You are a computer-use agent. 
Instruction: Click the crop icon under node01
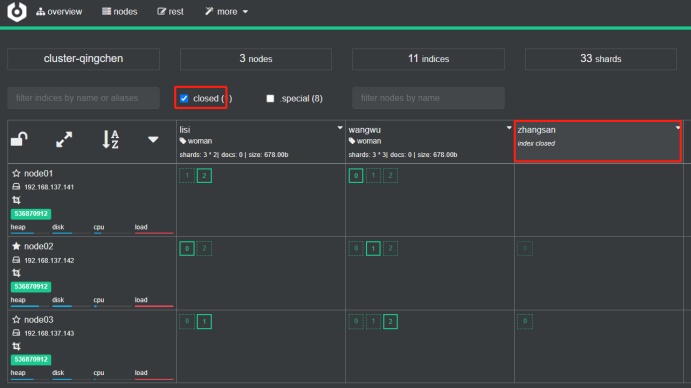16,200
